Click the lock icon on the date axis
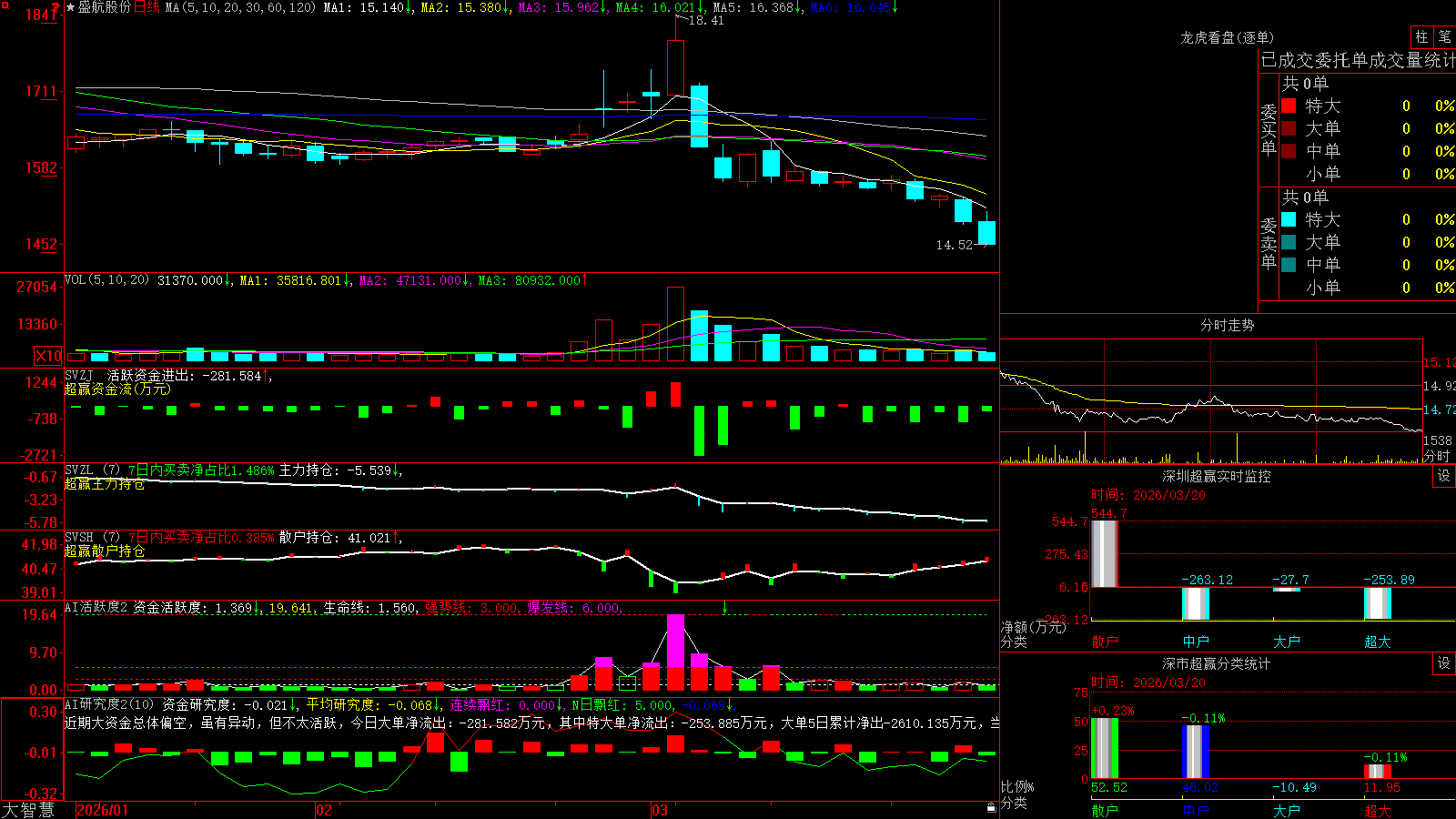Screen dimensions: 1456x819 click(x=991, y=808)
